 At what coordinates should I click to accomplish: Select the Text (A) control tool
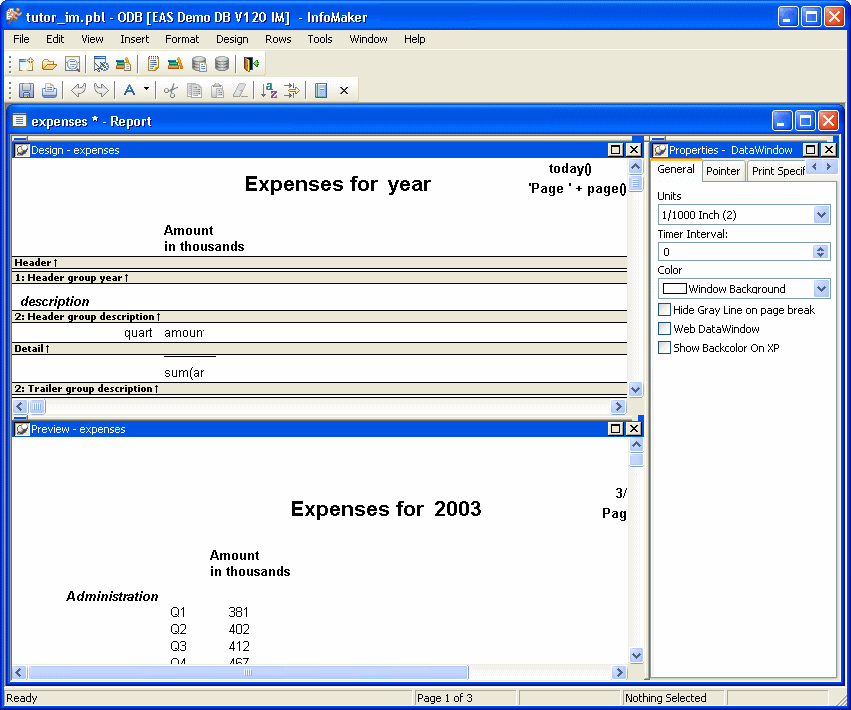click(129, 90)
